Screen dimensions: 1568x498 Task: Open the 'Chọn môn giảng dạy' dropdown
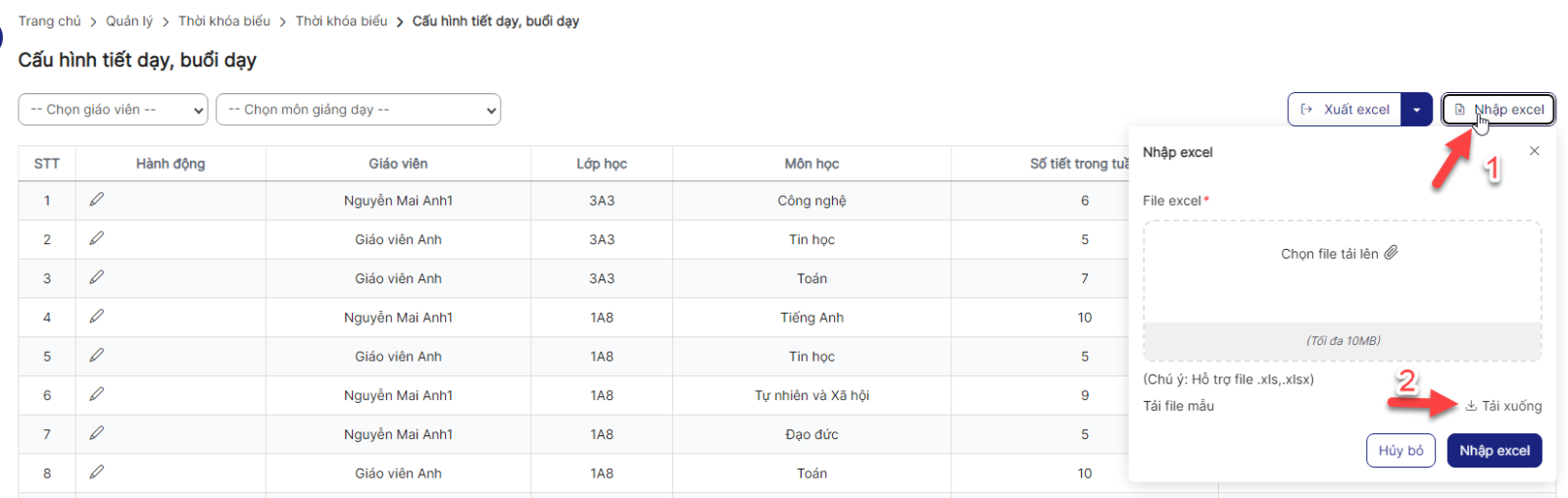(358, 110)
